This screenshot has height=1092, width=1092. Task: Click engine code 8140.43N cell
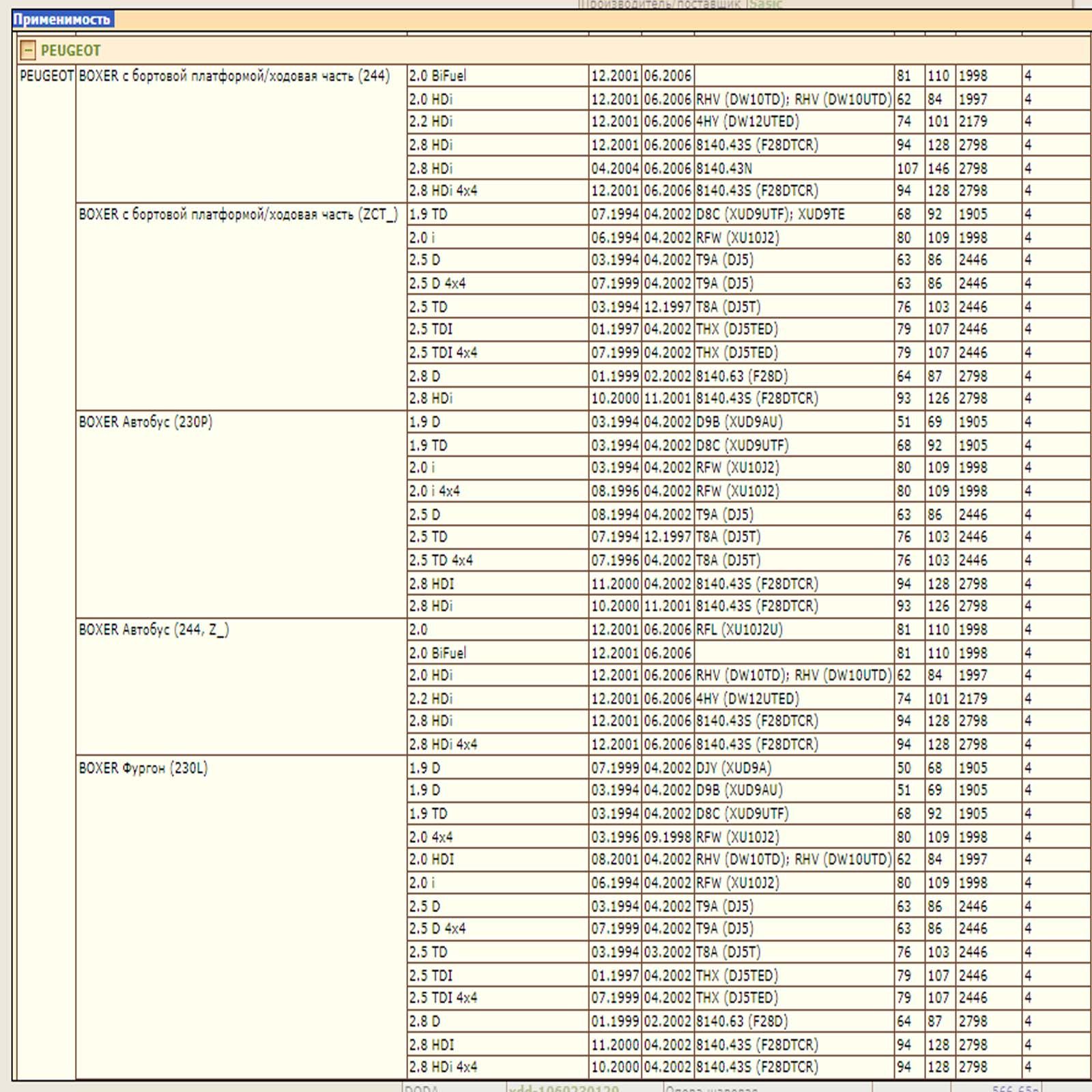click(794, 168)
